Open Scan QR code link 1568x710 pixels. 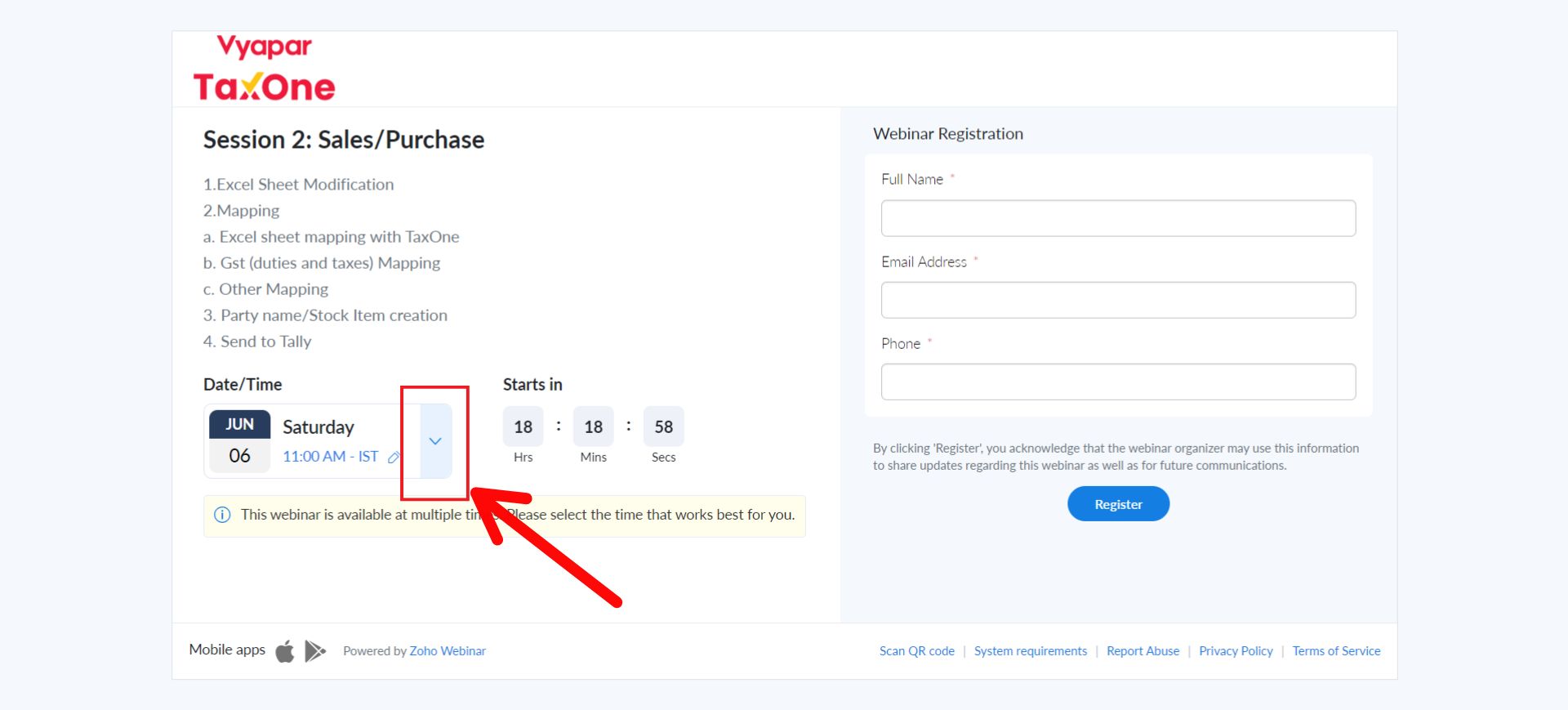[916, 651]
